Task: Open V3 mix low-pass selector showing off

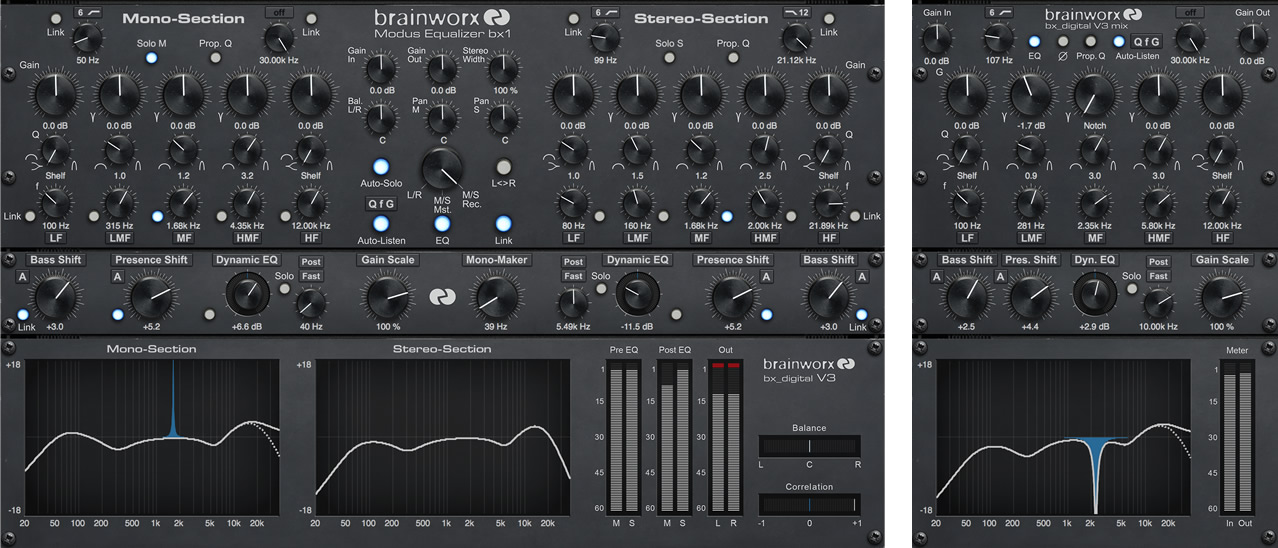Action: coord(1189,12)
